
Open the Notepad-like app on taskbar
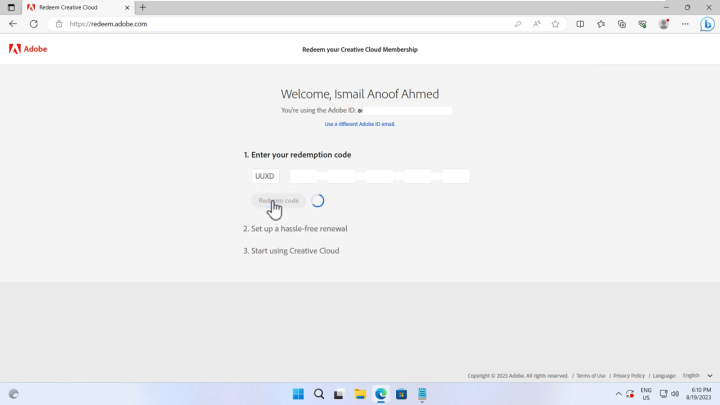(422, 394)
